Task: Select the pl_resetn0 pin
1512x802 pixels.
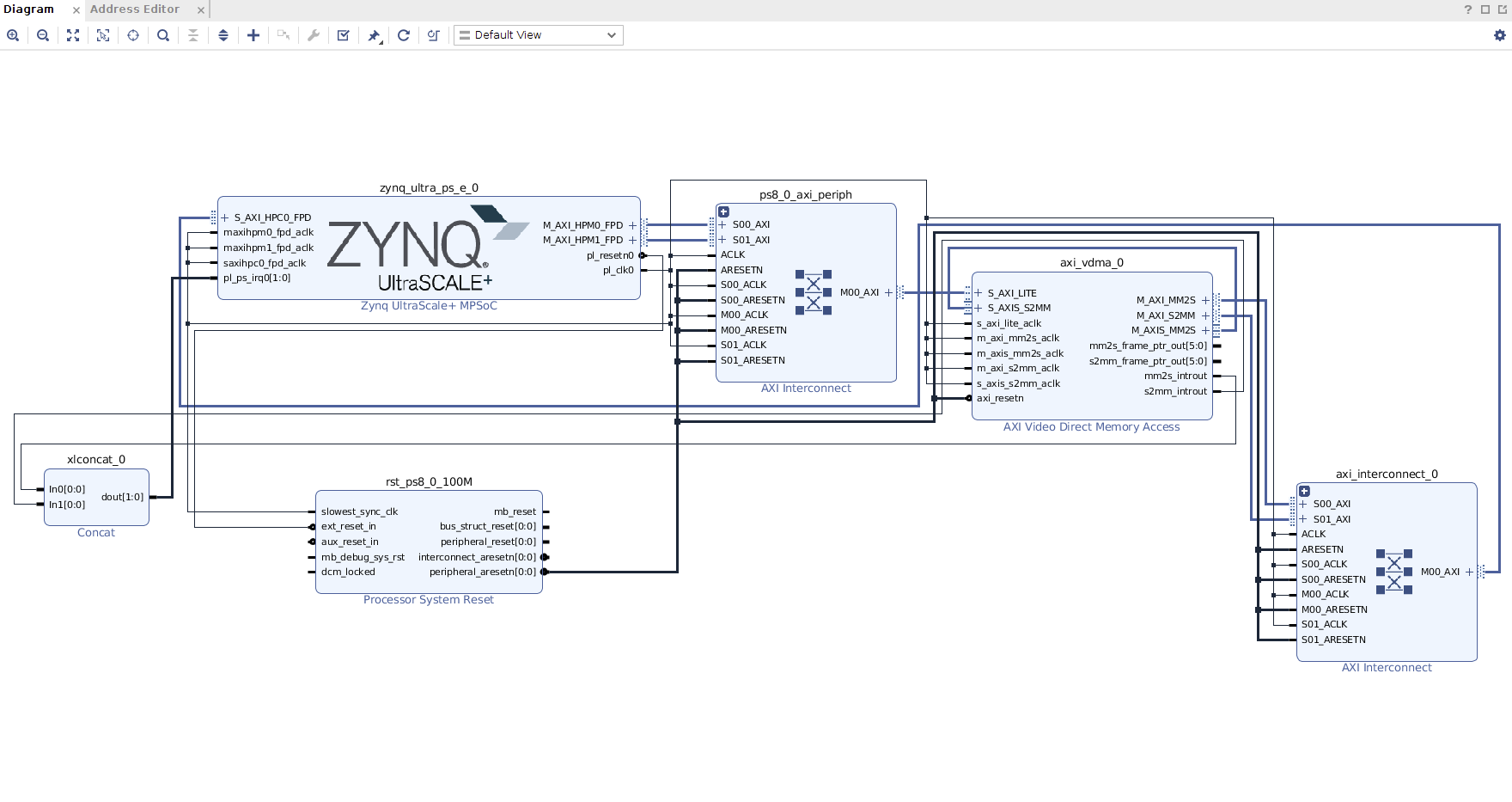Action: pyautogui.click(x=610, y=255)
